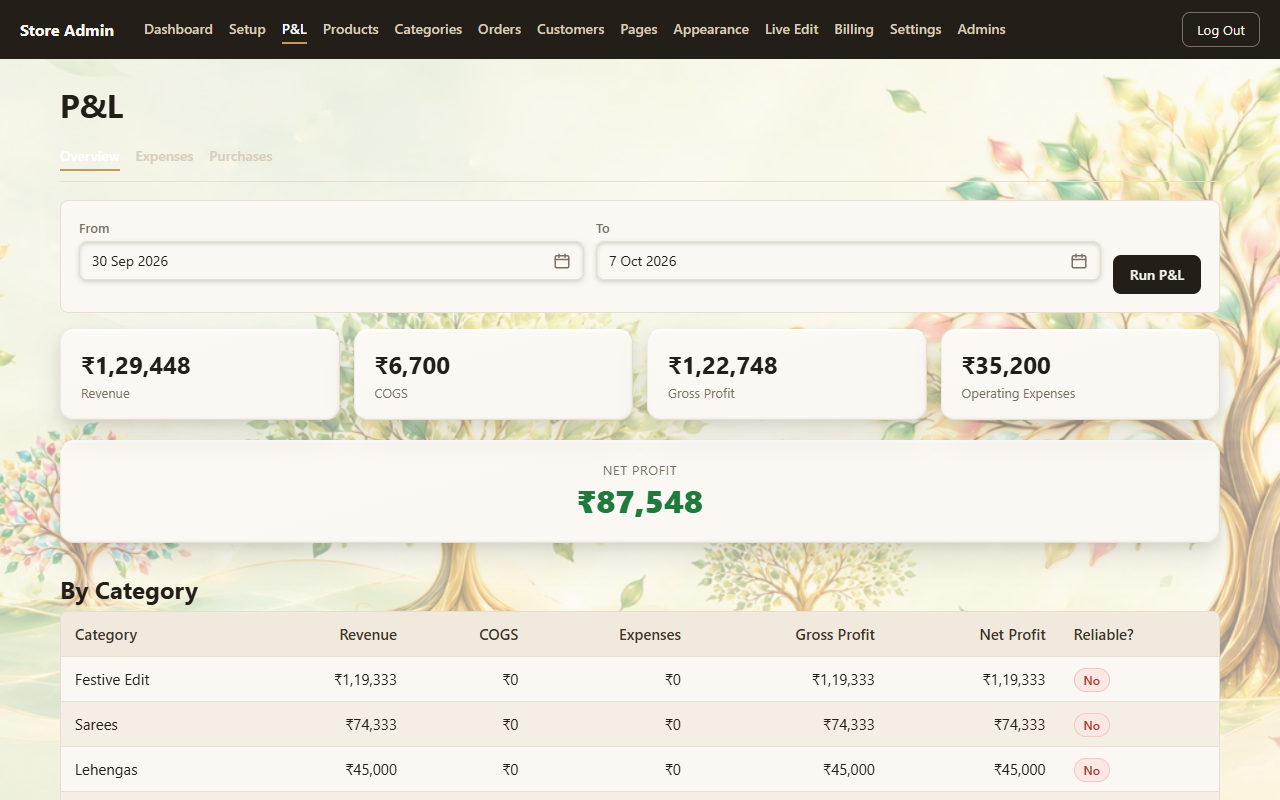Switch to the Expenses tab
This screenshot has height=800, width=1280.
[164, 156]
